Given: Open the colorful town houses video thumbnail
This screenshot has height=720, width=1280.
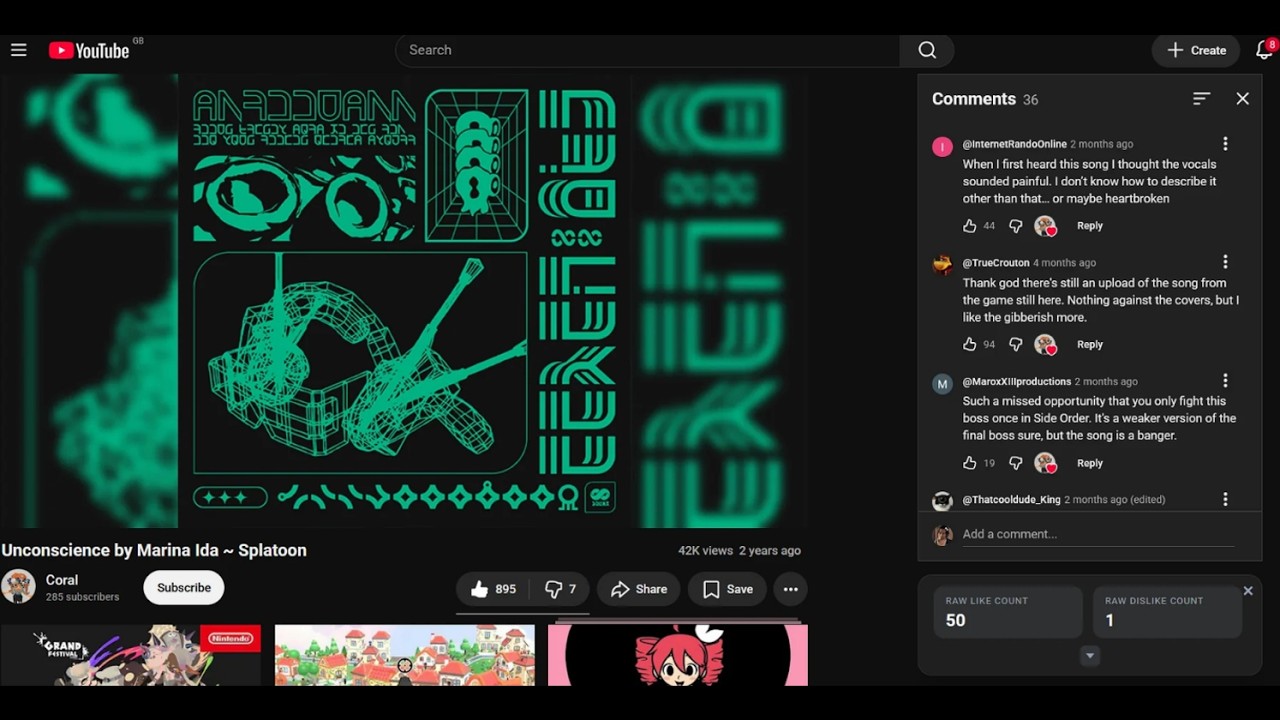Looking at the screenshot, I should pos(405,655).
